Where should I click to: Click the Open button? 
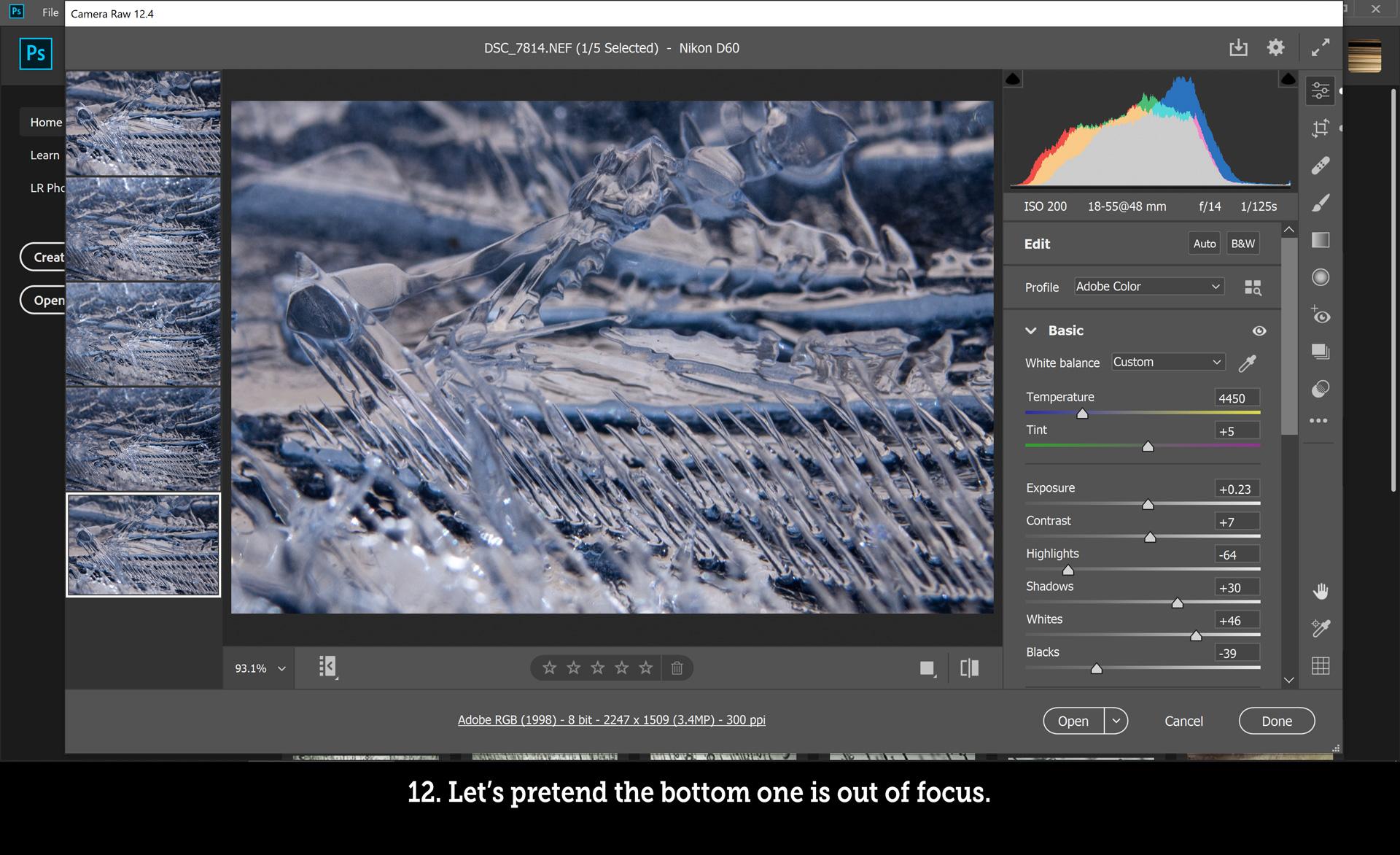click(1073, 720)
